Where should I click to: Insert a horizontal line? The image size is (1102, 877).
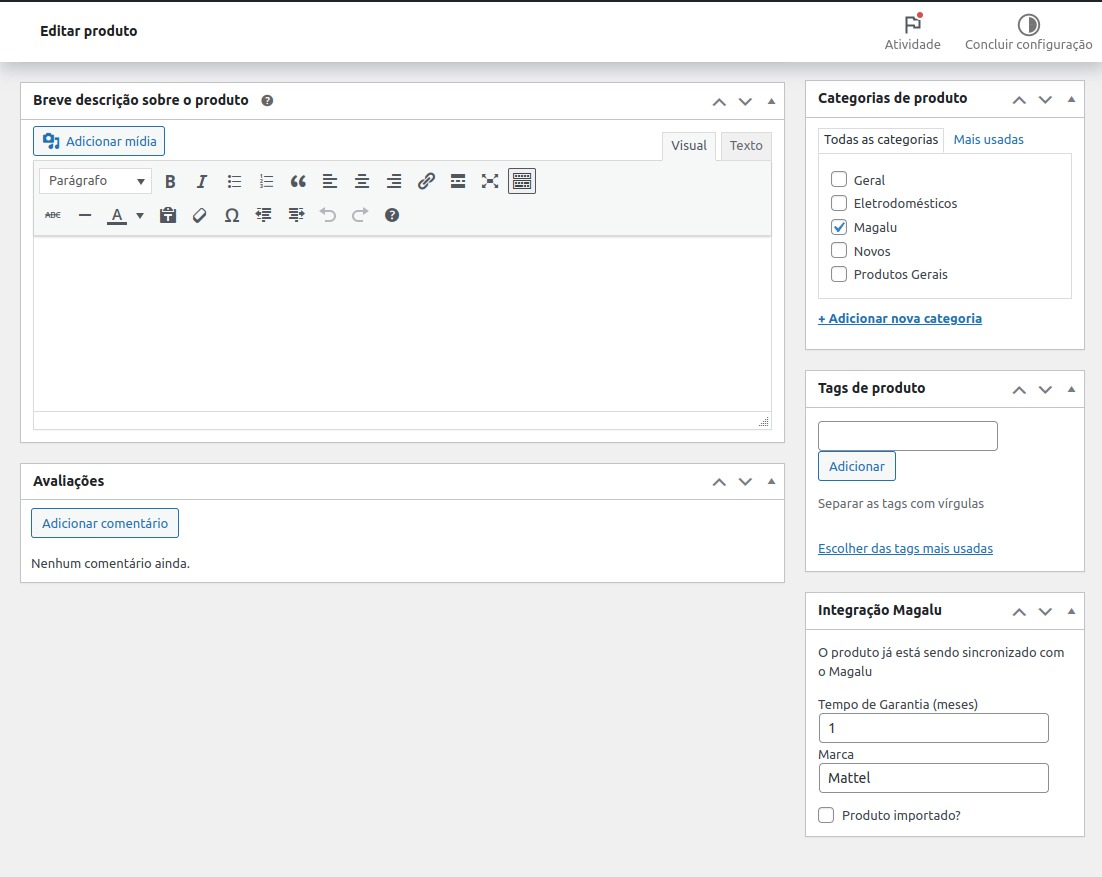pos(85,215)
